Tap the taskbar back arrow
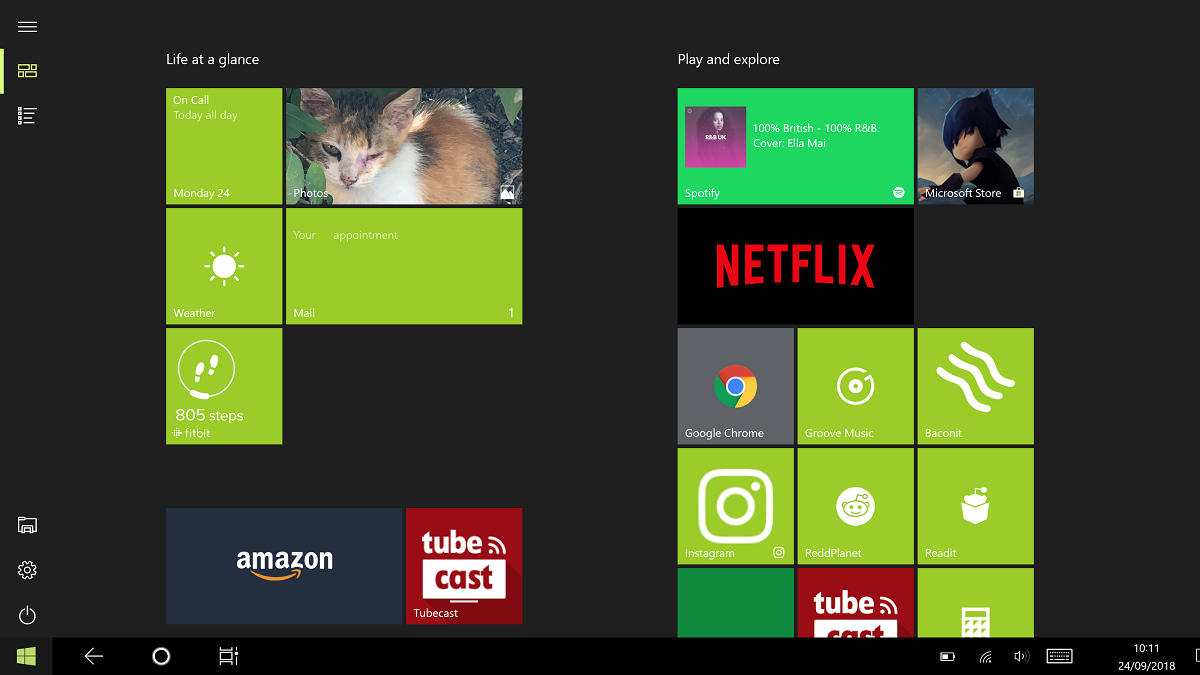The height and width of the screenshot is (675, 1200). tap(94, 656)
